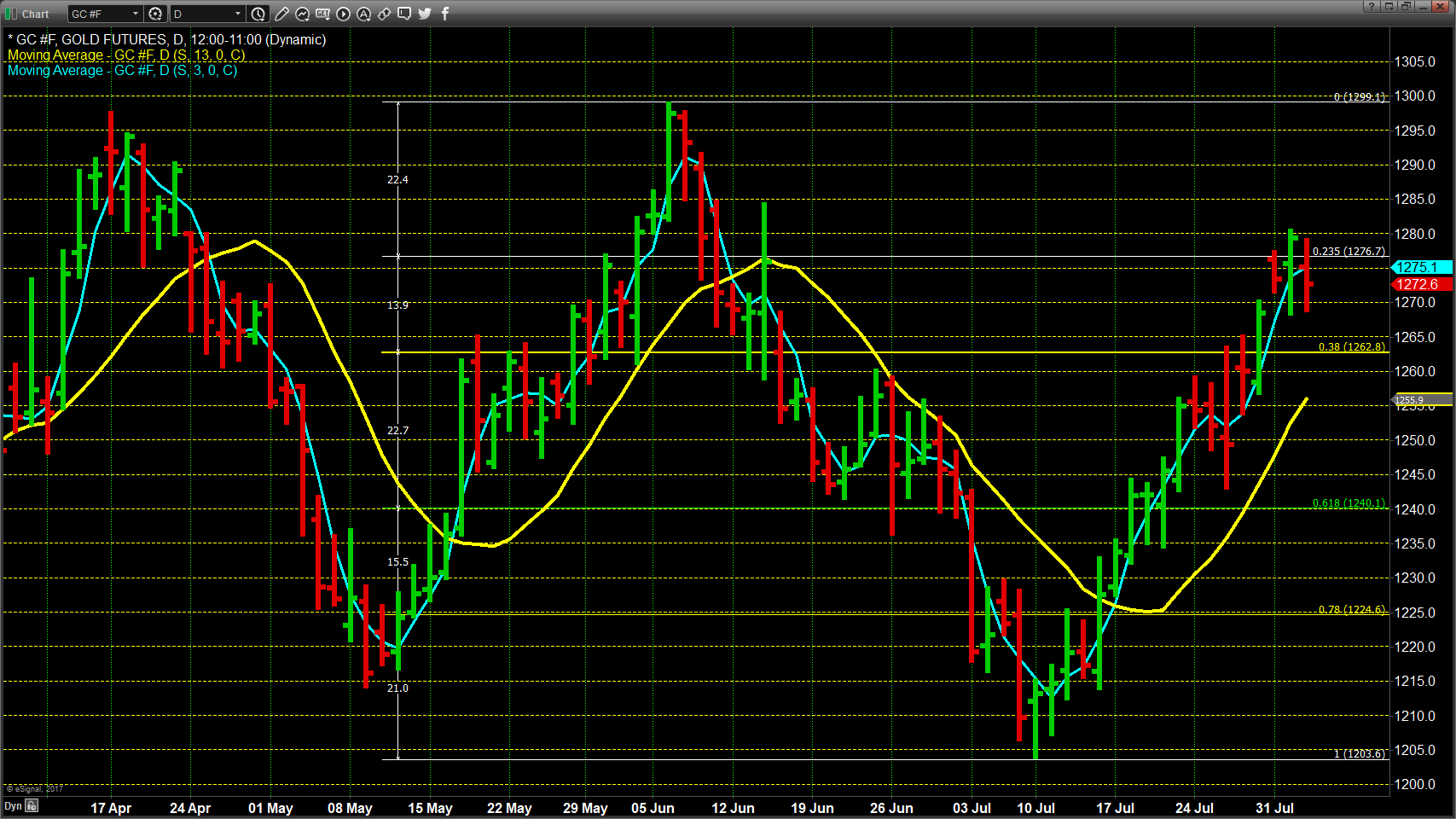Image resolution: width=1456 pixels, height=819 pixels.
Task: Click the link windows icon
Action: point(384,14)
